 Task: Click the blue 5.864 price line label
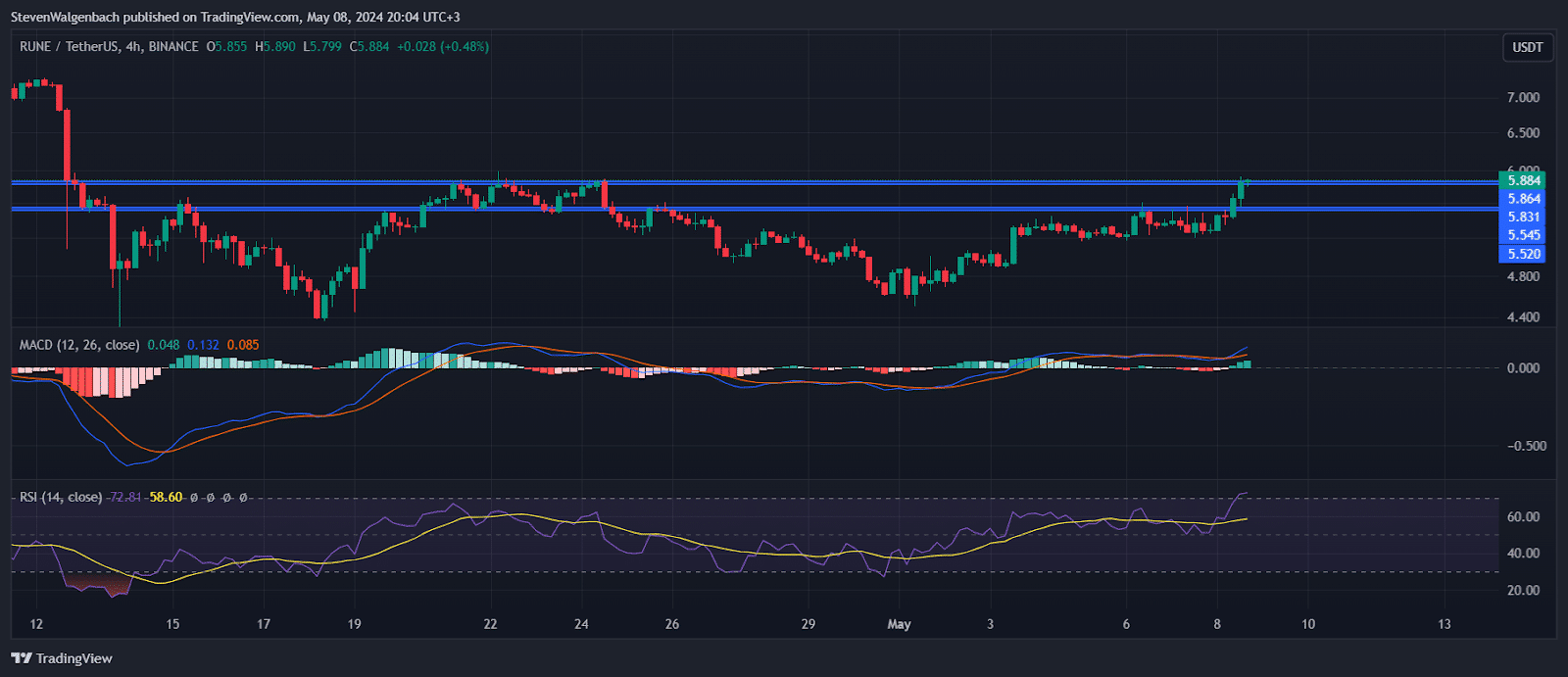(x=1524, y=199)
